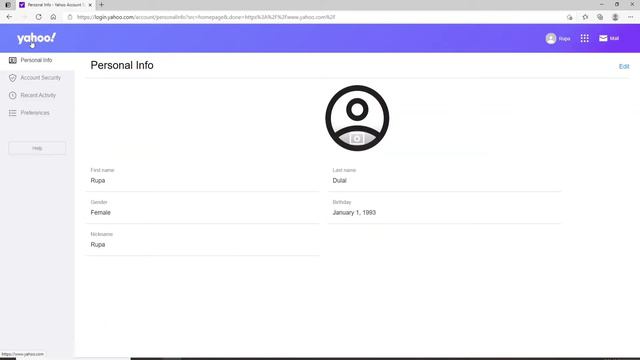The height and width of the screenshot is (360, 640).
Task: Open the browser settings ellipsis menu
Action: tap(631, 17)
